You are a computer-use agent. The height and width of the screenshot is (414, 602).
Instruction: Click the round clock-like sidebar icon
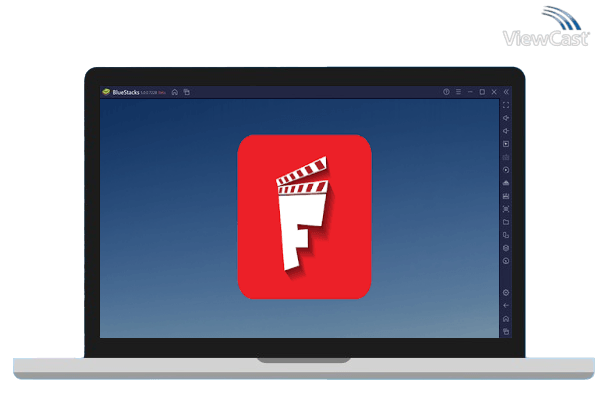pos(506,261)
